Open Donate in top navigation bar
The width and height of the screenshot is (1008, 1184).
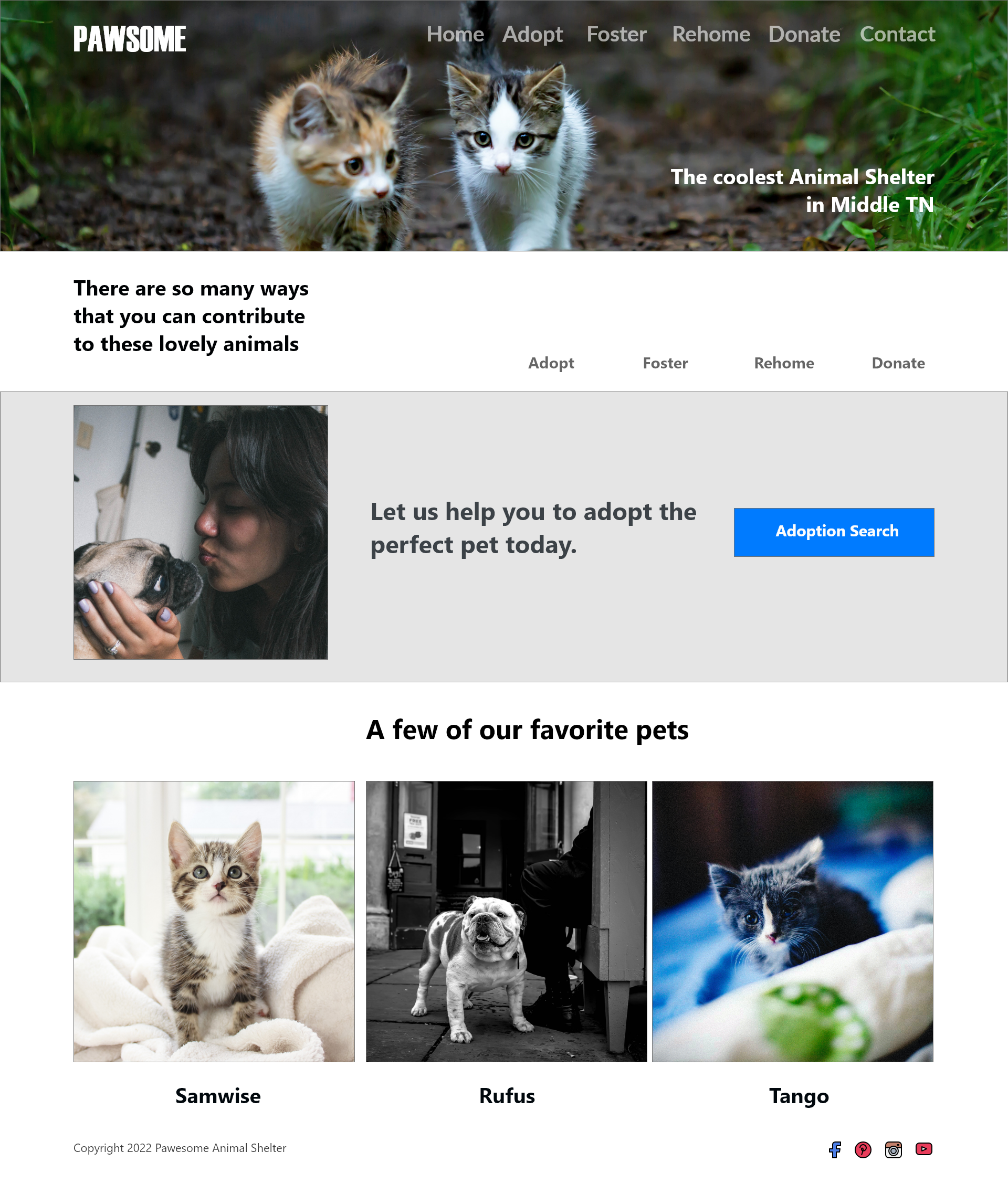click(804, 34)
